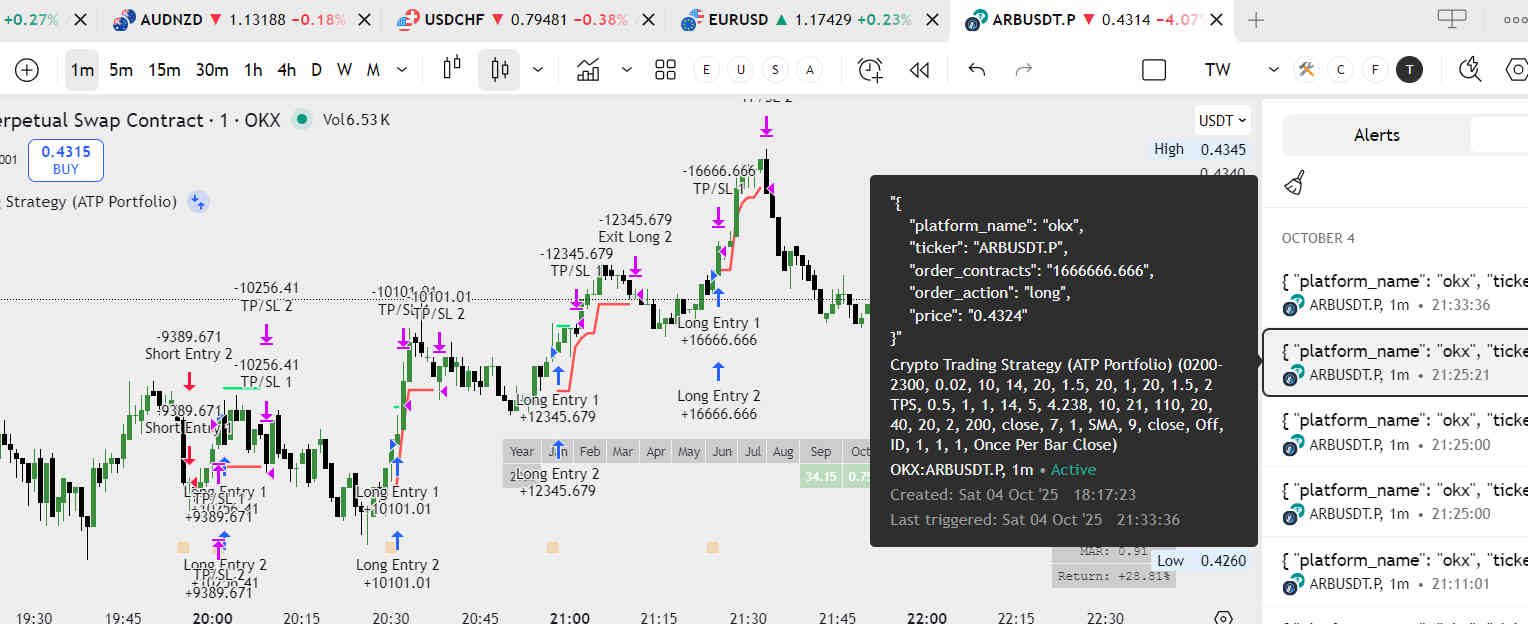
Task: Create an alert with the alarm-clock icon
Action: (x=871, y=70)
